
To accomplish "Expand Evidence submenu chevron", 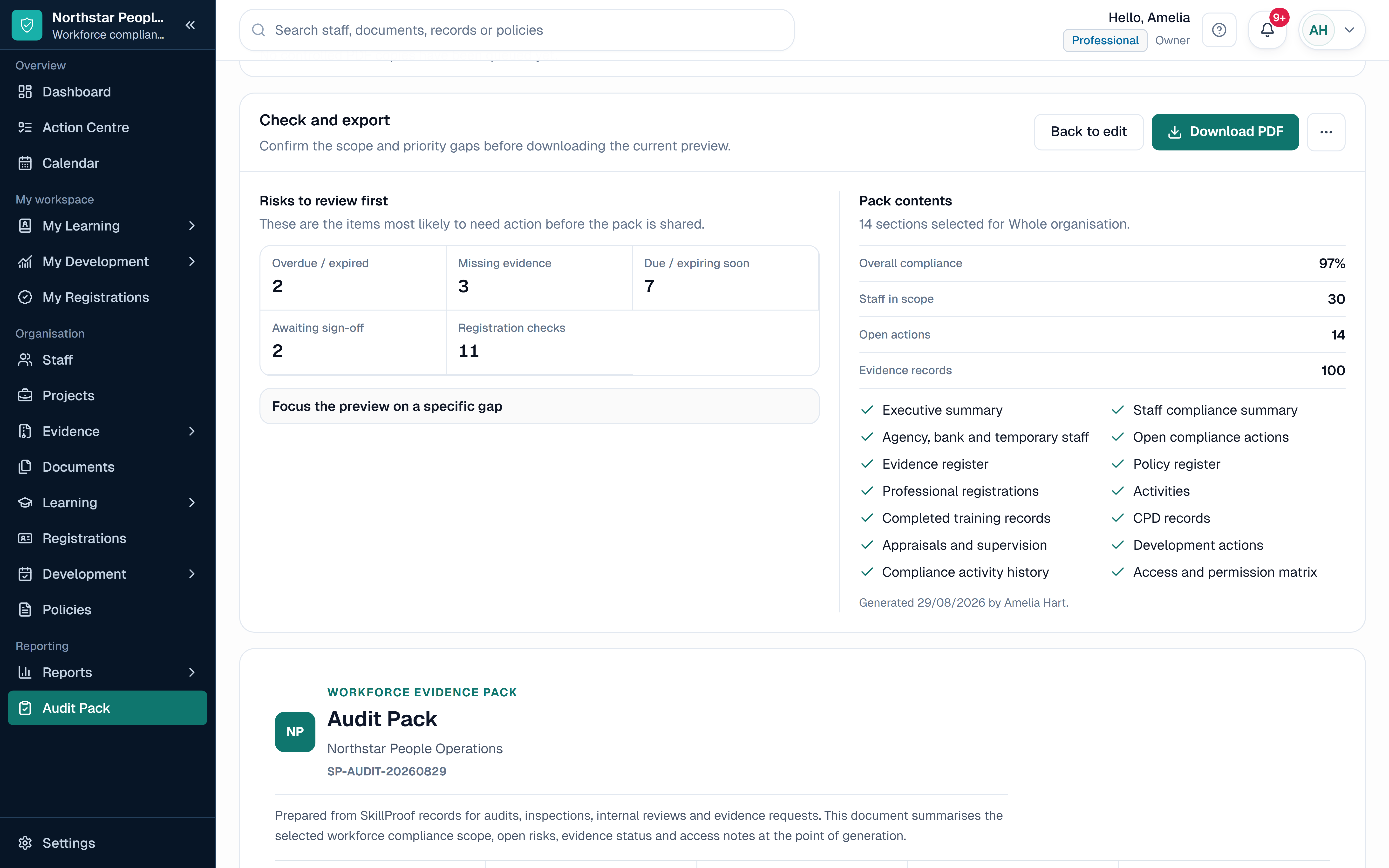I will click(x=192, y=431).
